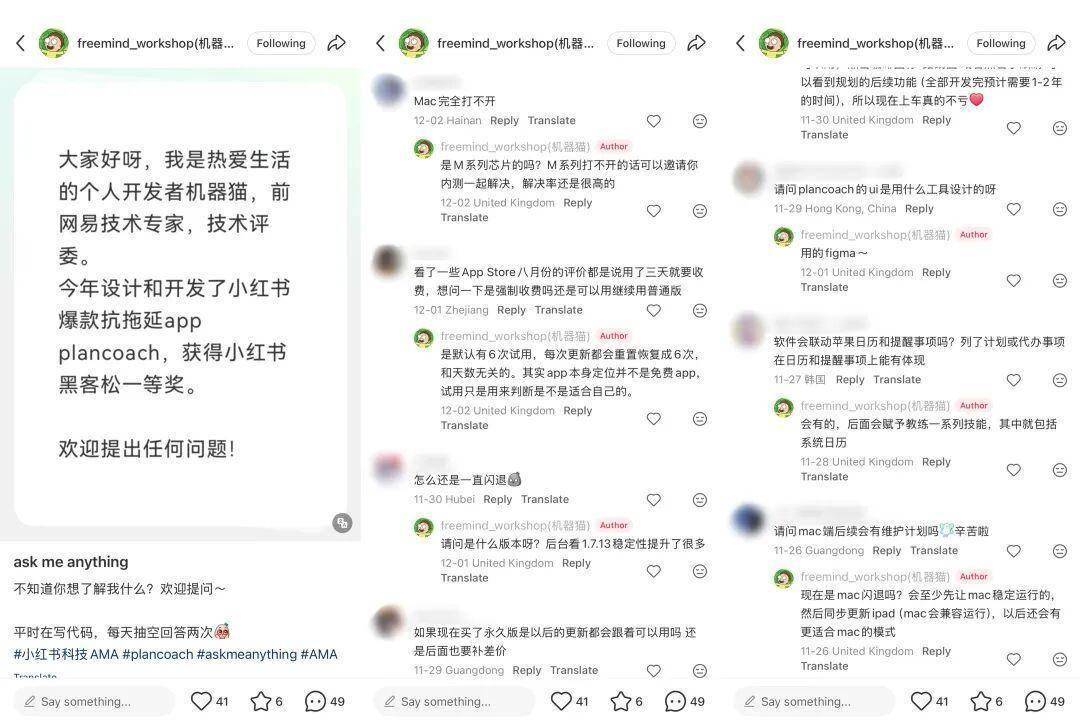This screenshot has width=1080, height=720.
Task: Click share arrow icon in the middle panel
Action: point(696,43)
